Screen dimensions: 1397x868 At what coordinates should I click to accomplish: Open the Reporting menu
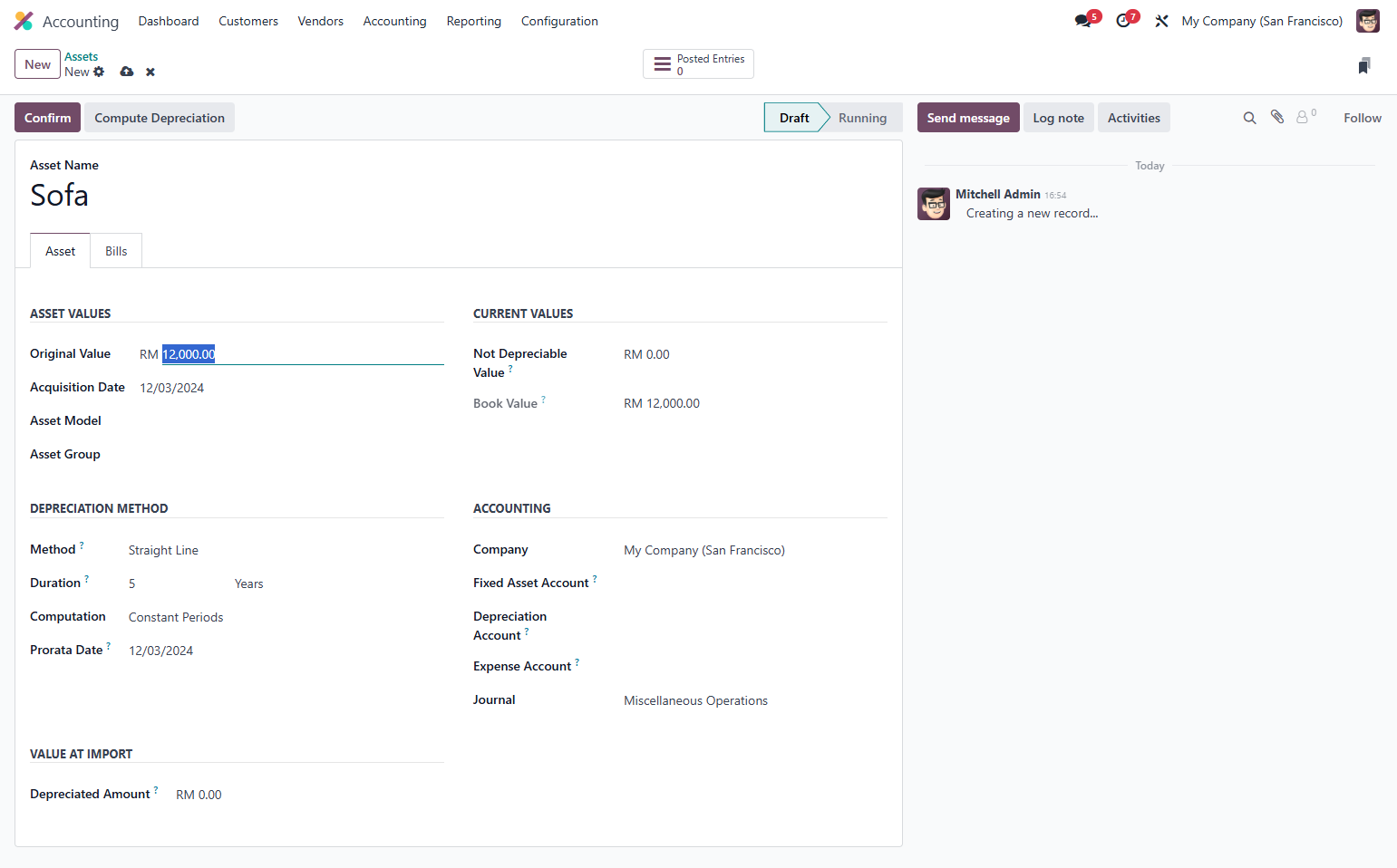point(474,21)
